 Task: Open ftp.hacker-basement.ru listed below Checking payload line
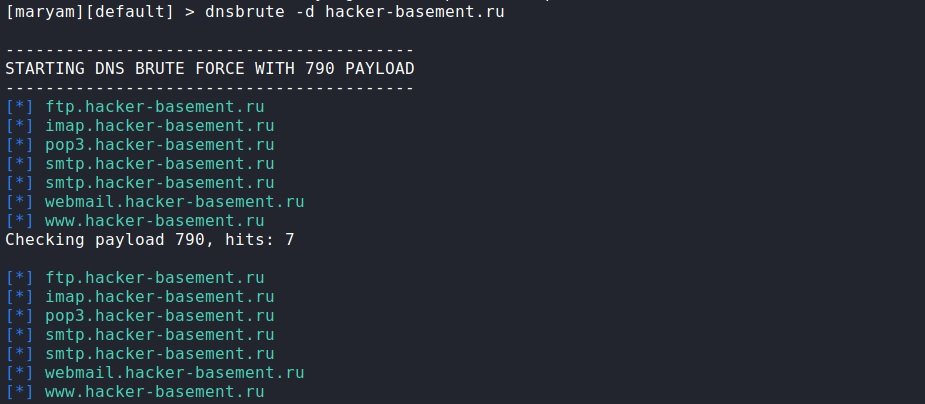[155, 277]
